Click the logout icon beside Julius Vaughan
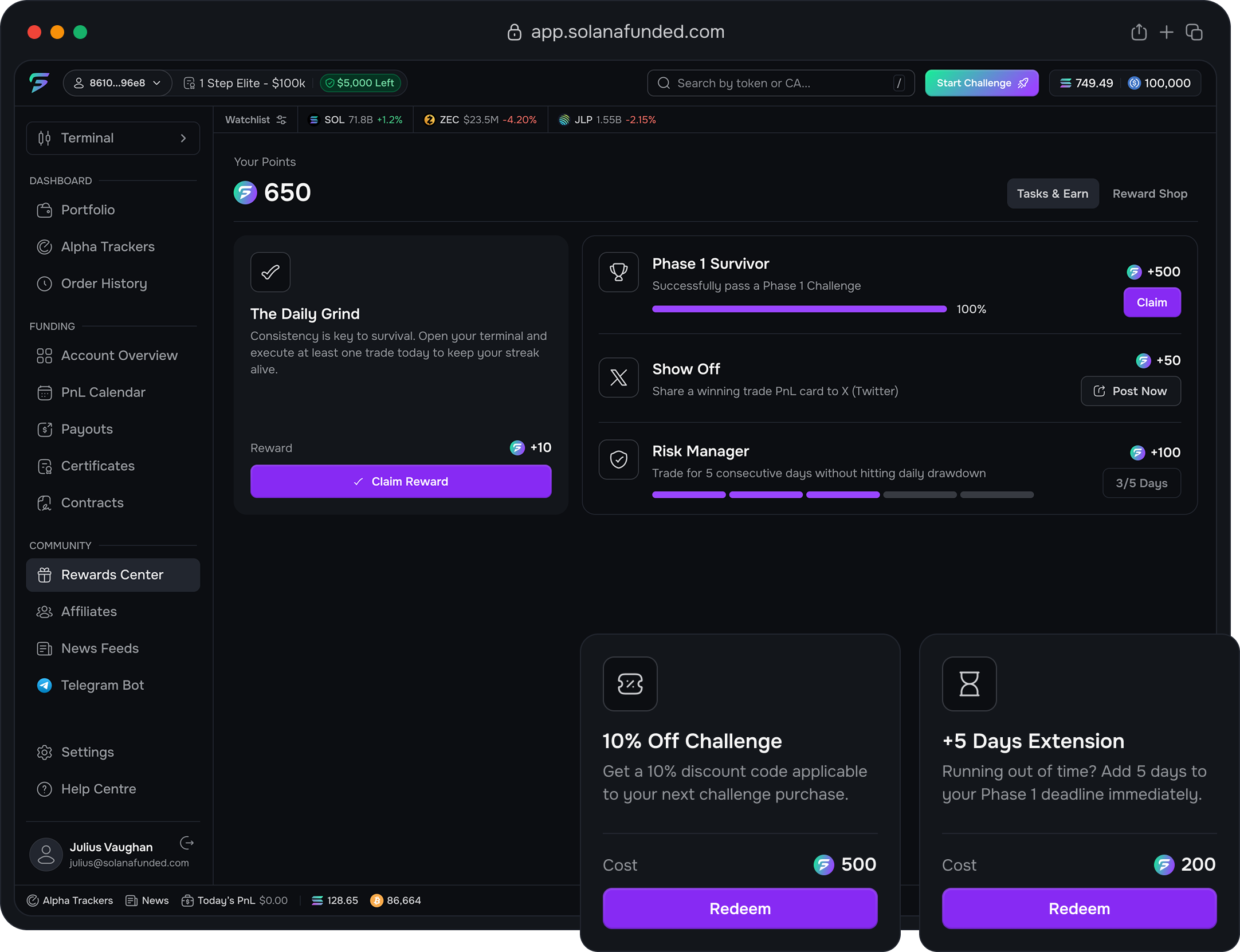The image size is (1240, 952). [187, 843]
